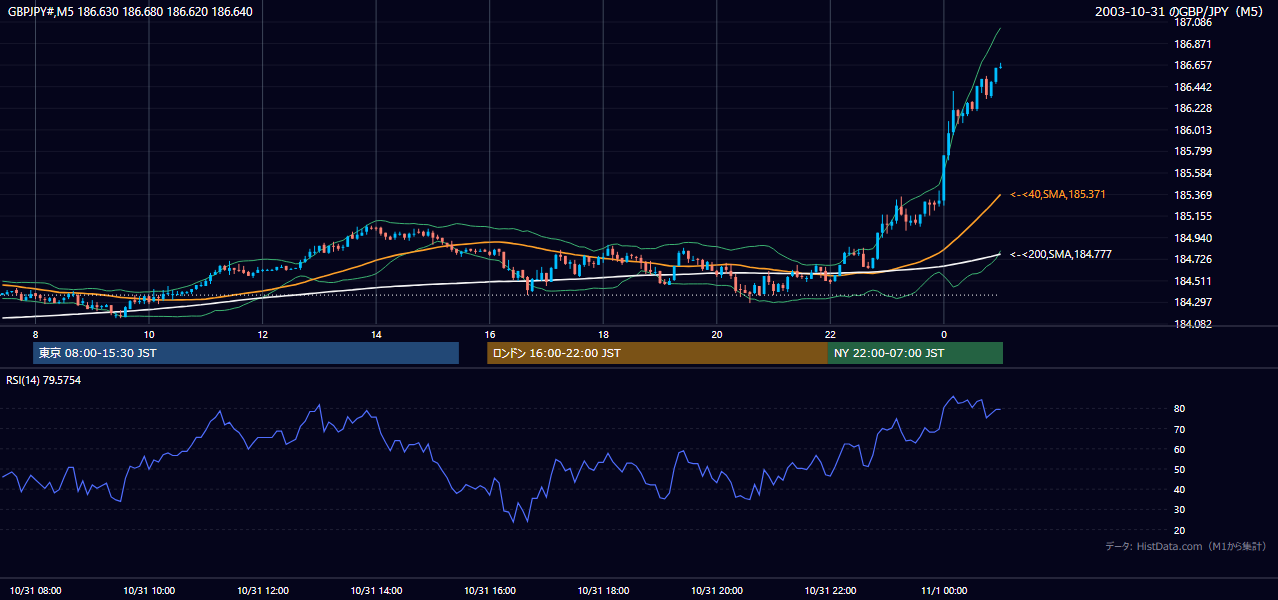Image resolution: width=1278 pixels, height=600 pixels.
Task: Click price axis value 185.155
Action: pos(1193,216)
